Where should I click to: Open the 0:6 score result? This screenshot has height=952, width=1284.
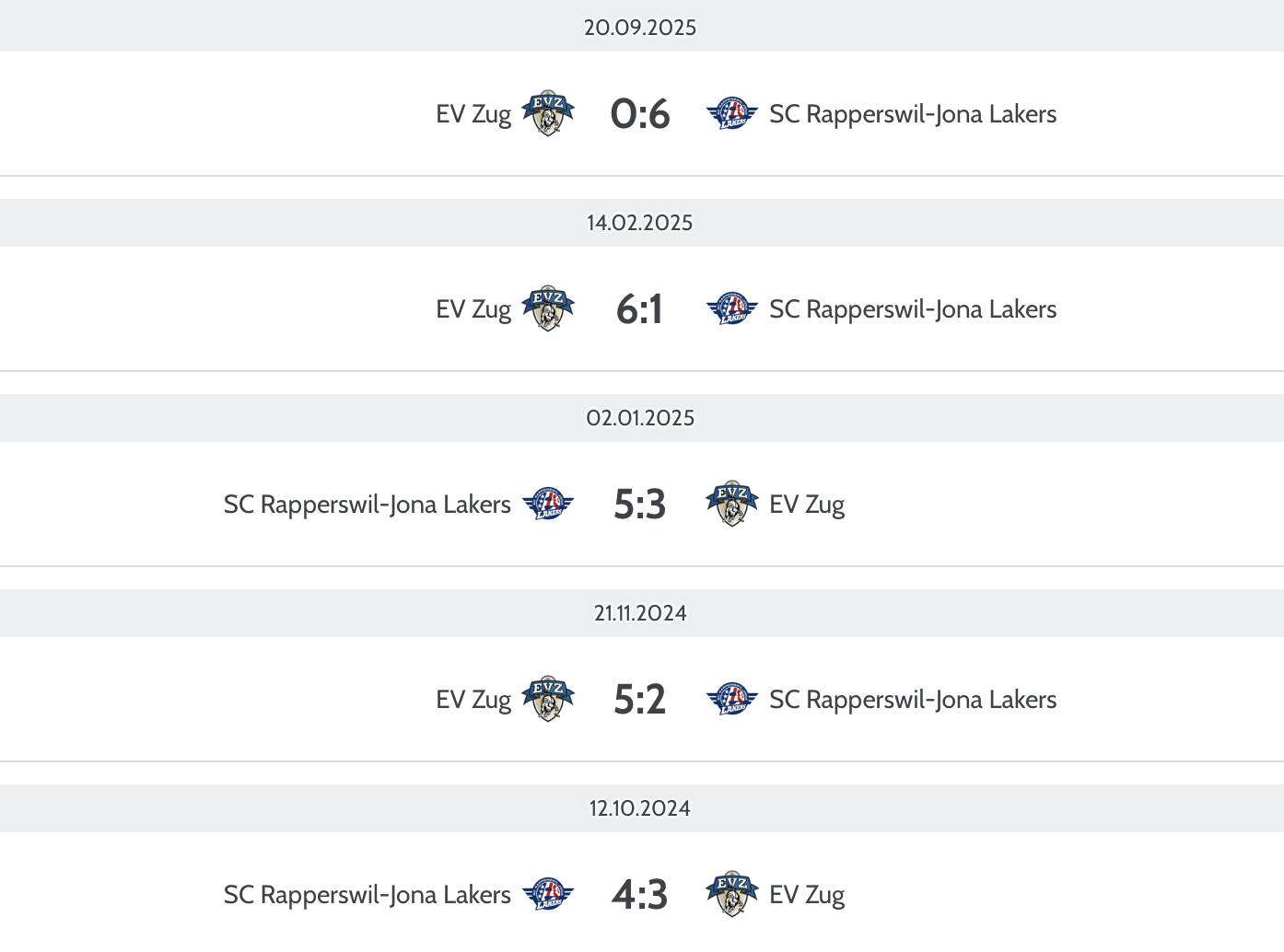click(640, 114)
